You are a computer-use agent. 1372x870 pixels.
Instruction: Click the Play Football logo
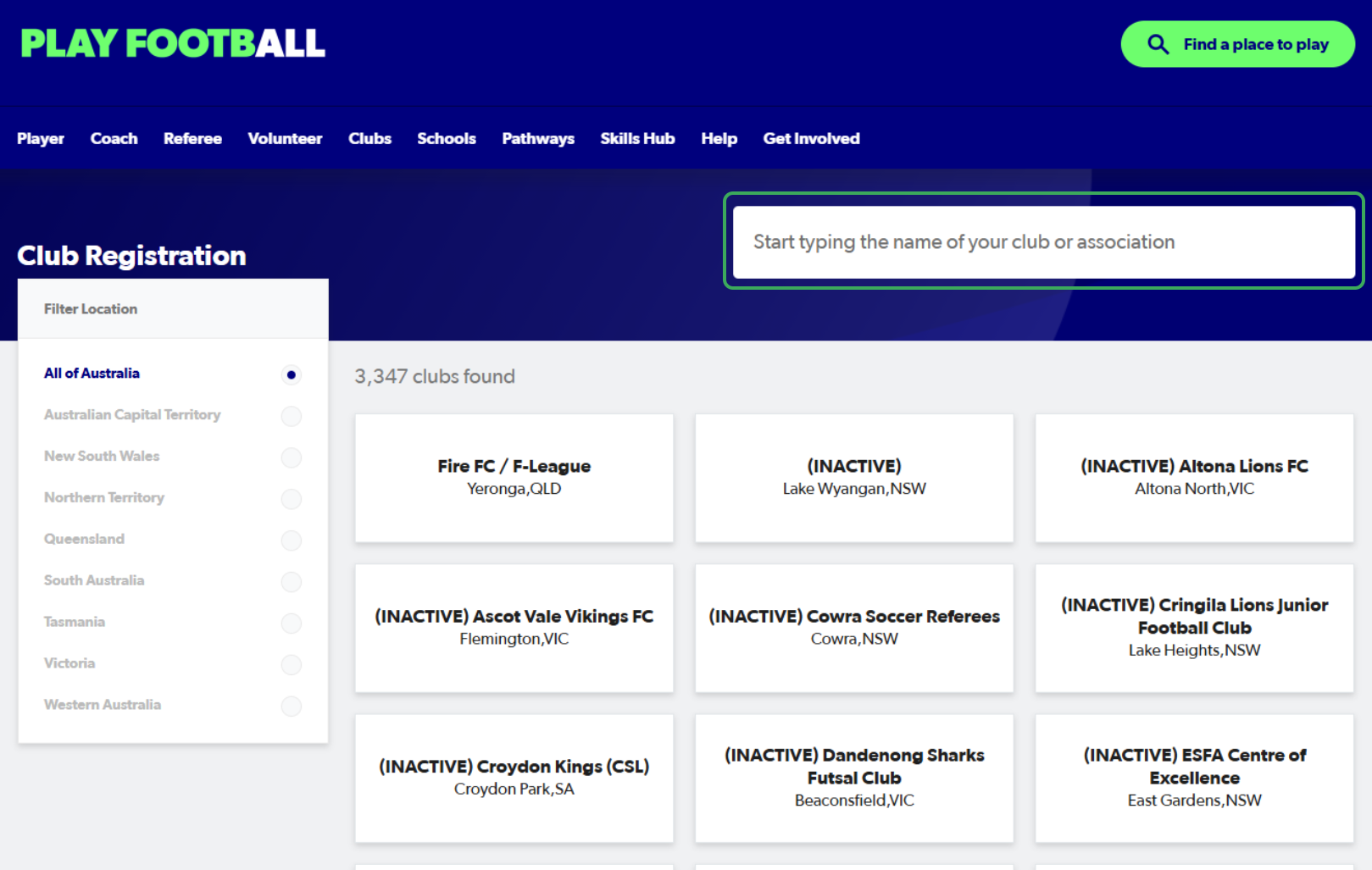(173, 43)
